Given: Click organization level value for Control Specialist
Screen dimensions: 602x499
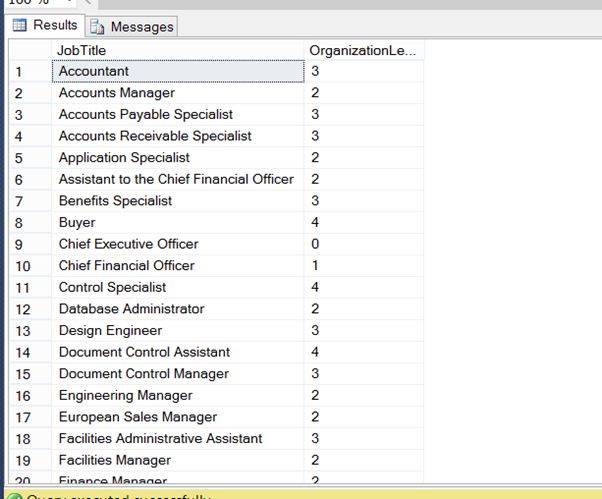Looking at the screenshot, I should [364, 287].
